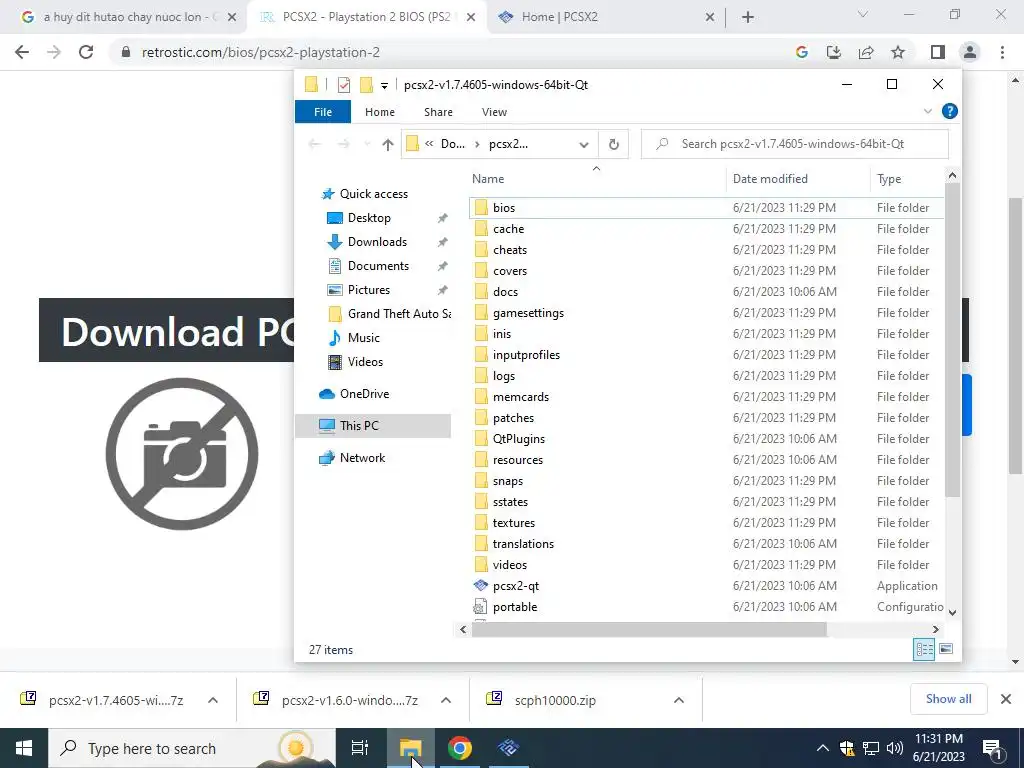Screen dimensions: 1024x768
Task: Open notification center icon
Action: tap(993, 748)
